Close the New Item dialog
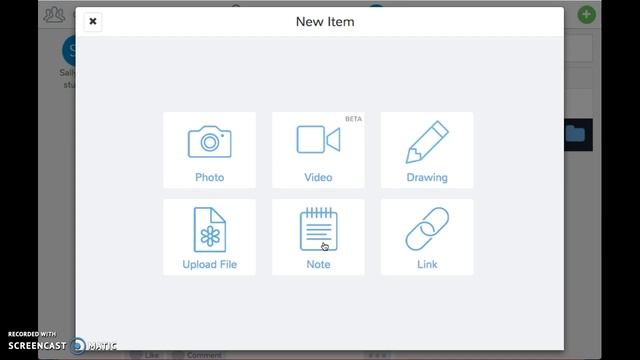 click(93, 22)
